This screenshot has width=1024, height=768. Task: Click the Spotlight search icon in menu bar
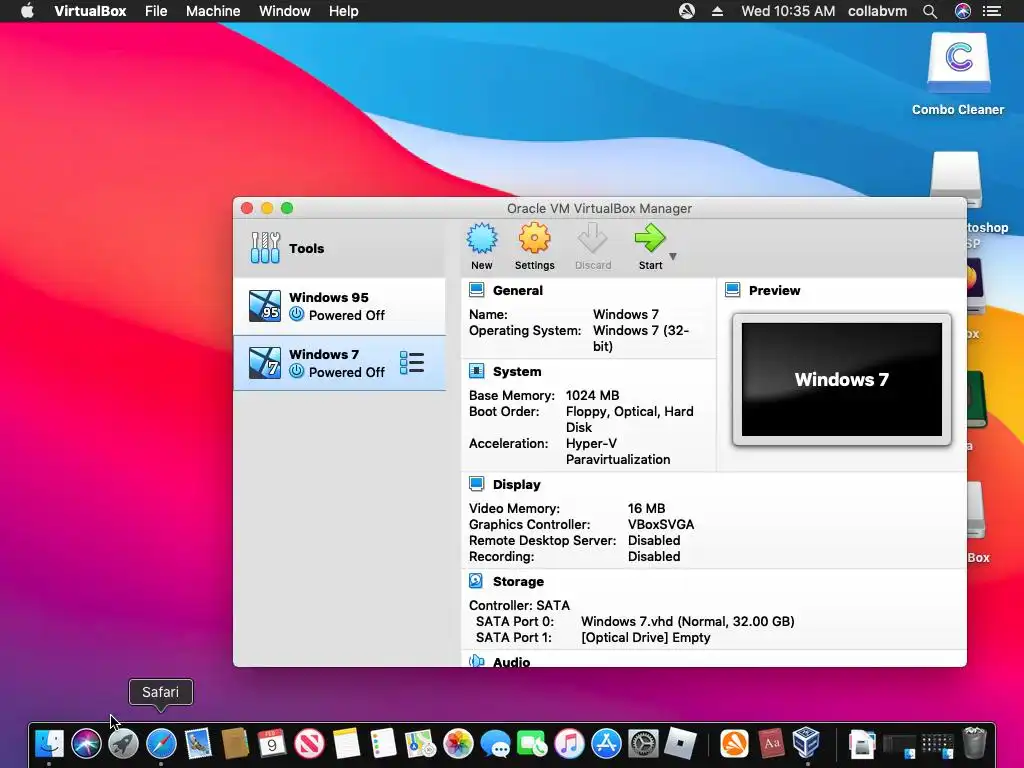930,11
